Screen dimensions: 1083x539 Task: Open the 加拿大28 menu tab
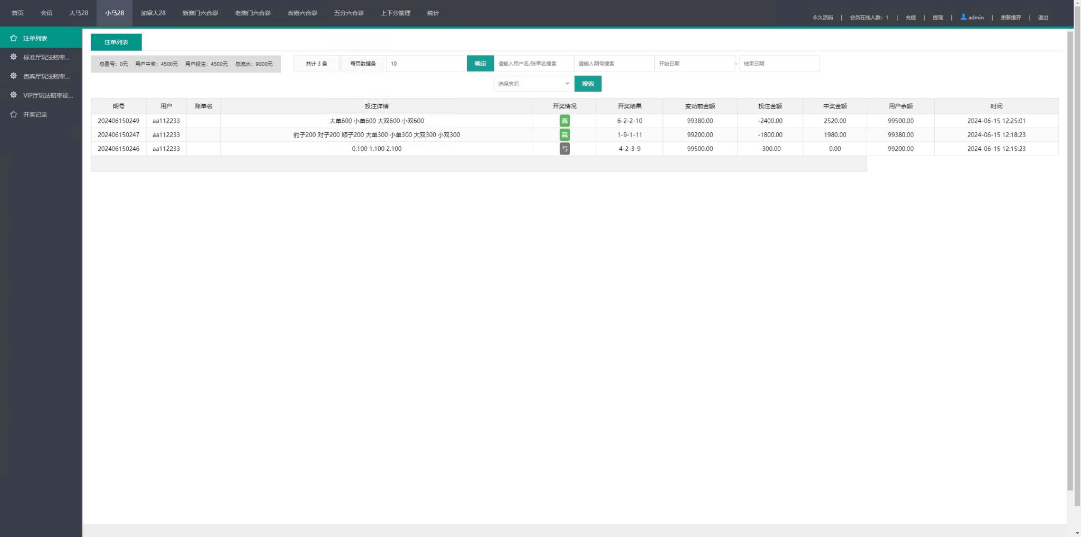pos(153,13)
